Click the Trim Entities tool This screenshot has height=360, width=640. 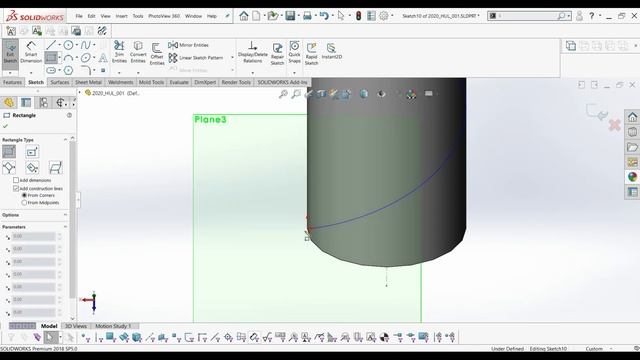point(119,52)
